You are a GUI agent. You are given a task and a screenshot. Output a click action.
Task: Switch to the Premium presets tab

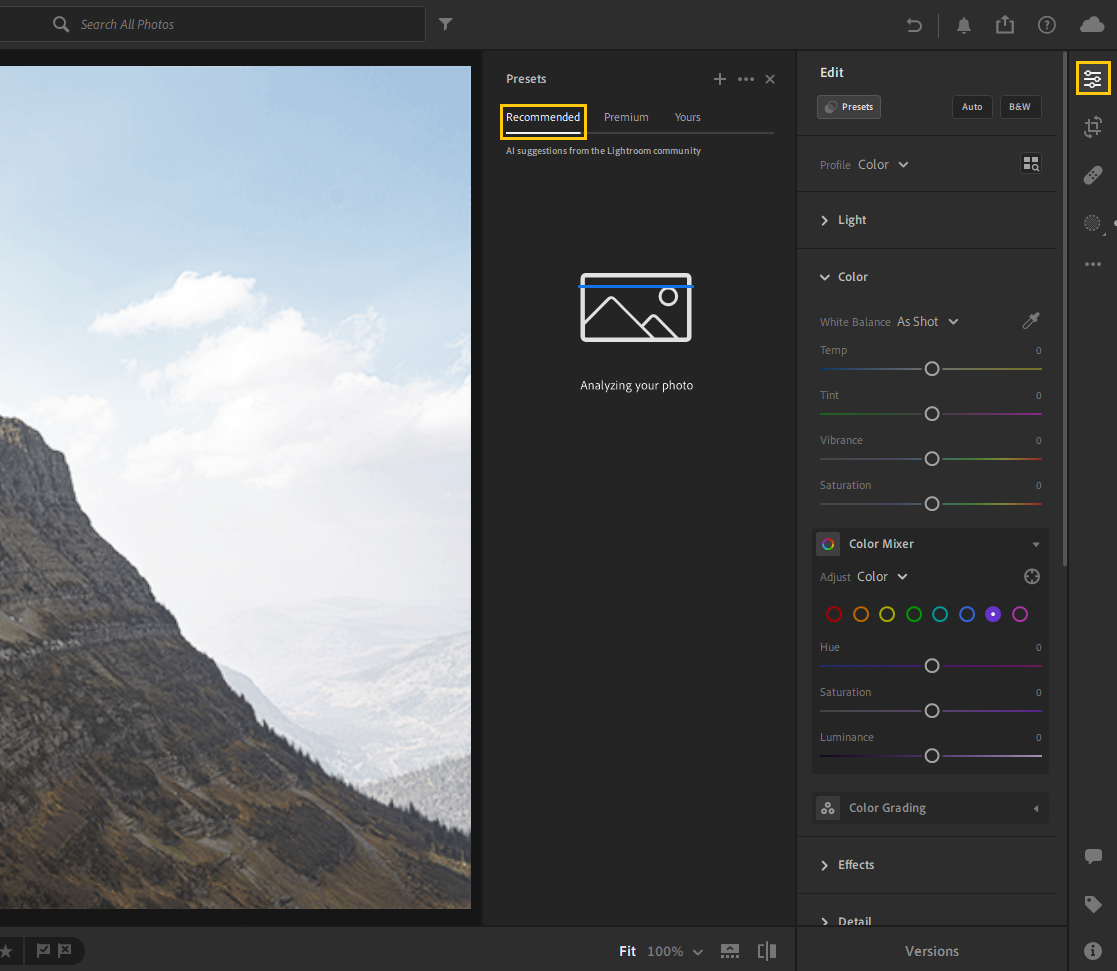(x=626, y=117)
